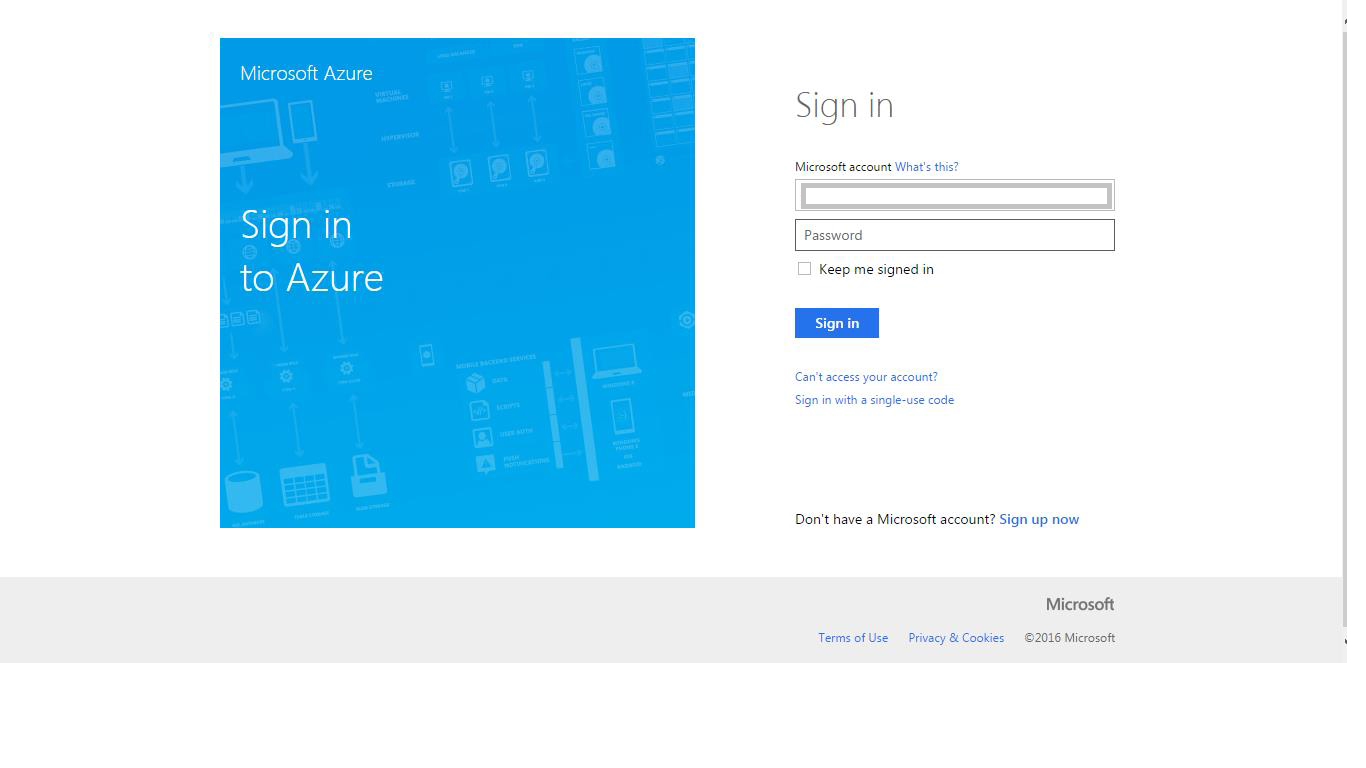Image resolution: width=1366 pixels, height=768 pixels.
Task: Click the Sign in to Azure banner text
Action: [x=312, y=251]
